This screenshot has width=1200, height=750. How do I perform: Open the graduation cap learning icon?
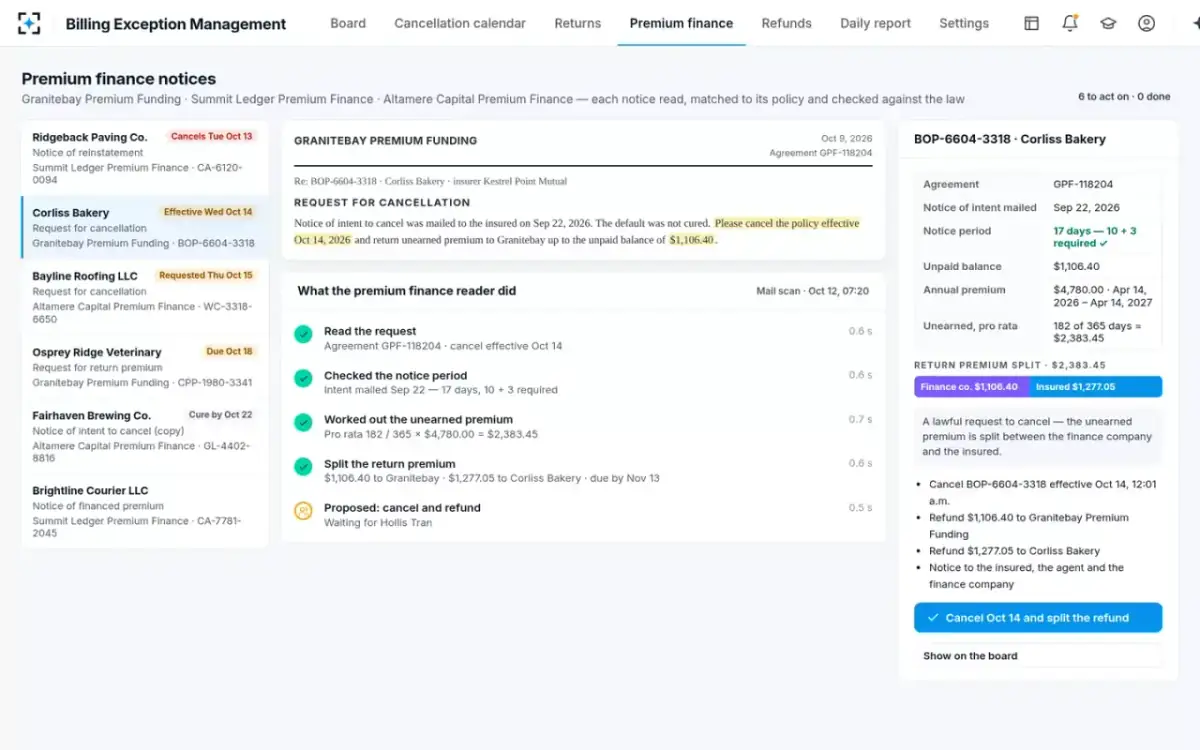1108,23
